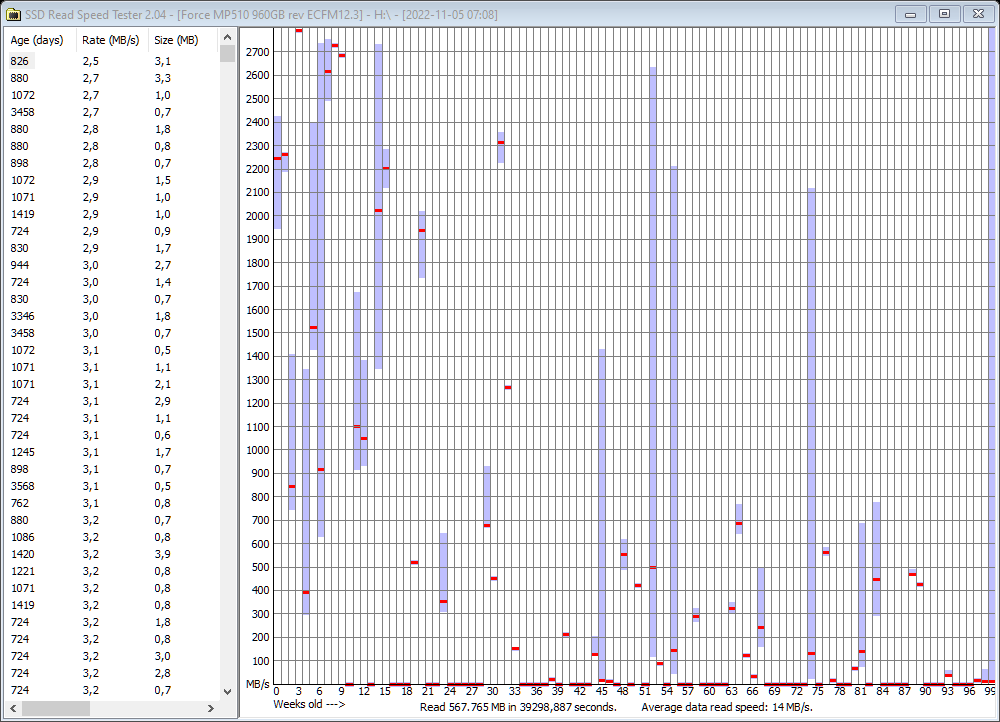Image resolution: width=1000 pixels, height=722 pixels.
Task: Select the row 1072 with size 0,5
Action: click(112, 350)
